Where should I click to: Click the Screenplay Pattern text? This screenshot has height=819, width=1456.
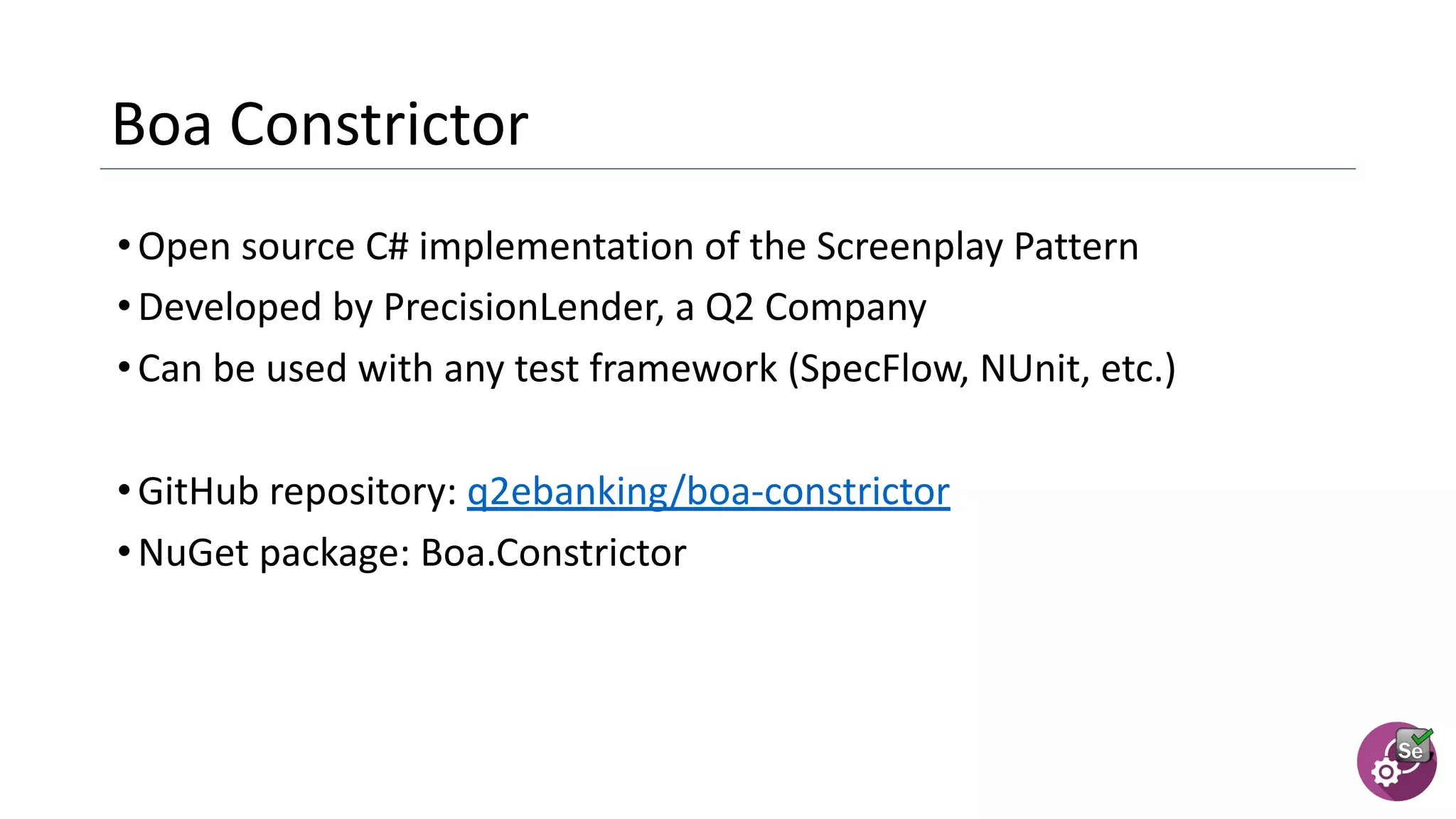point(977,247)
